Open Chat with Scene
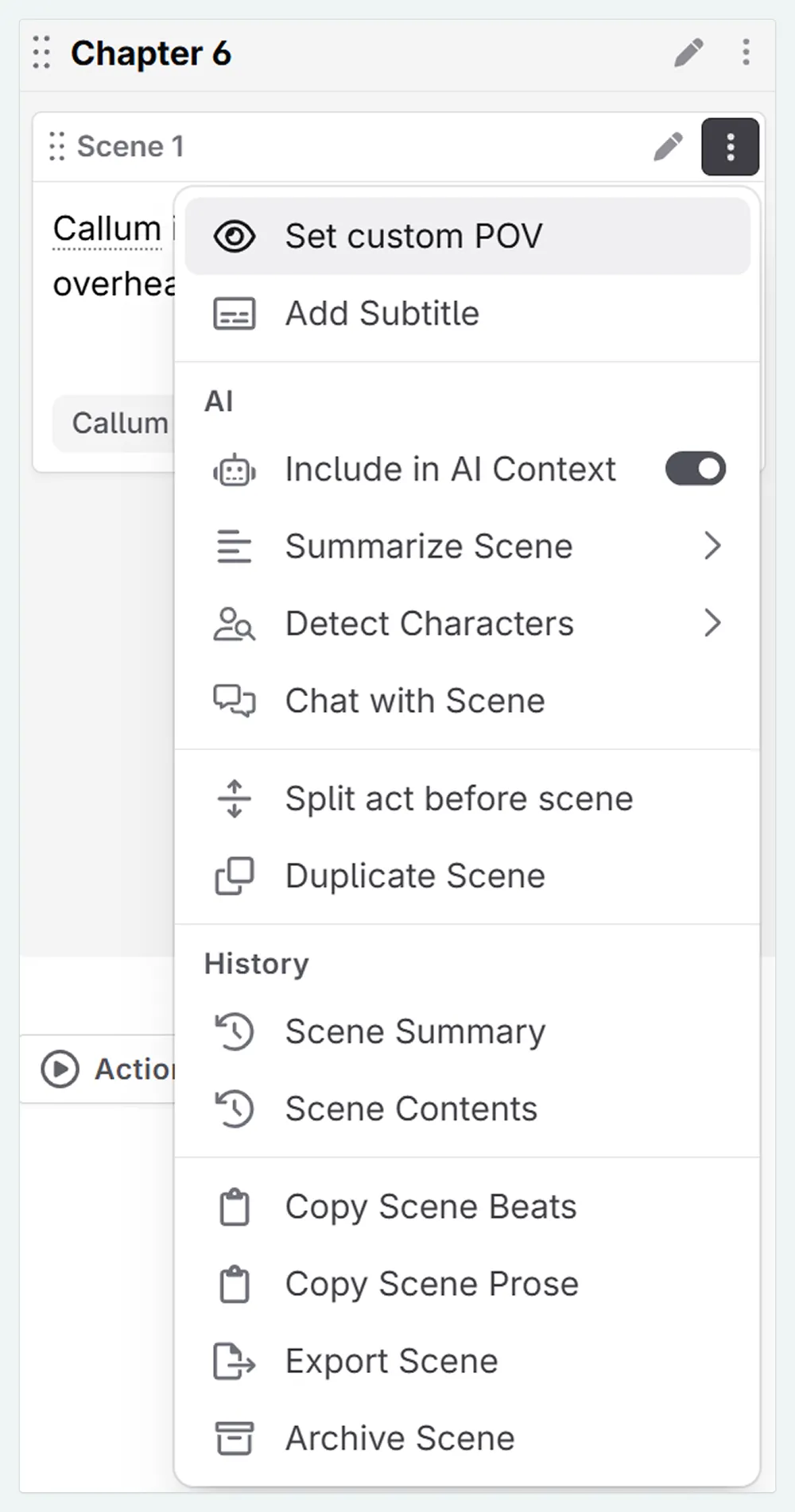Viewport: 795px width, 1512px height. [414, 701]
